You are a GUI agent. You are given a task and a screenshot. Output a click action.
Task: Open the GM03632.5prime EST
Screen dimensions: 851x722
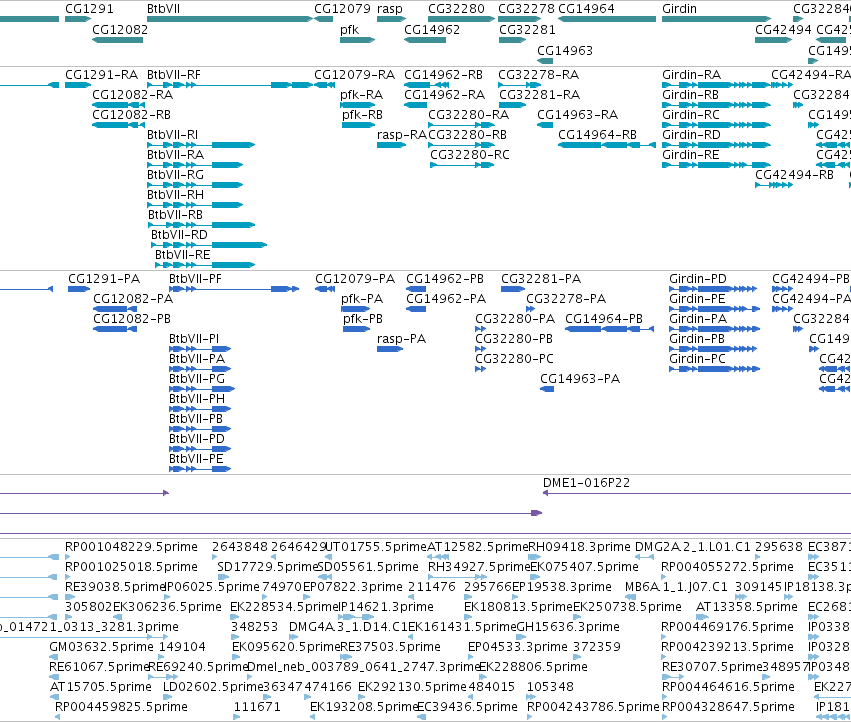pos(54,657)
